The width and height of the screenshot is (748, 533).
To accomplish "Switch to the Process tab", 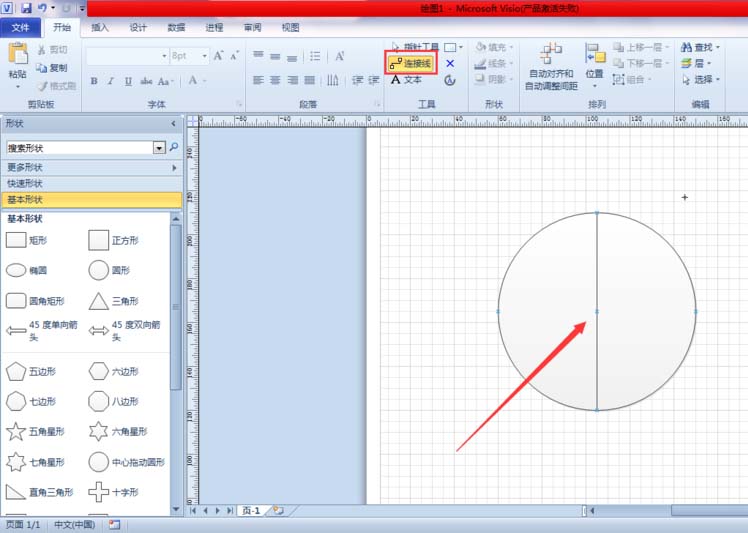I will [x=214, y=27].
